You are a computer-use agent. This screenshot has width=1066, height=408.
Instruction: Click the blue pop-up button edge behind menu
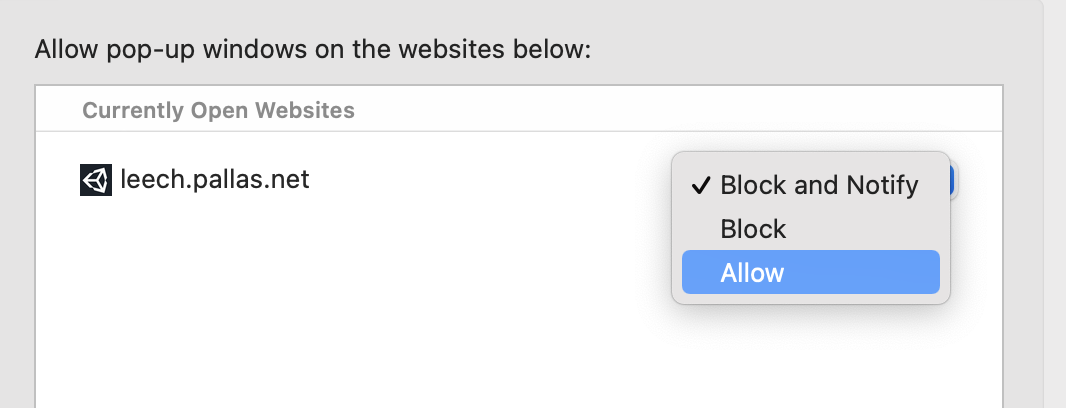point(954,181)
